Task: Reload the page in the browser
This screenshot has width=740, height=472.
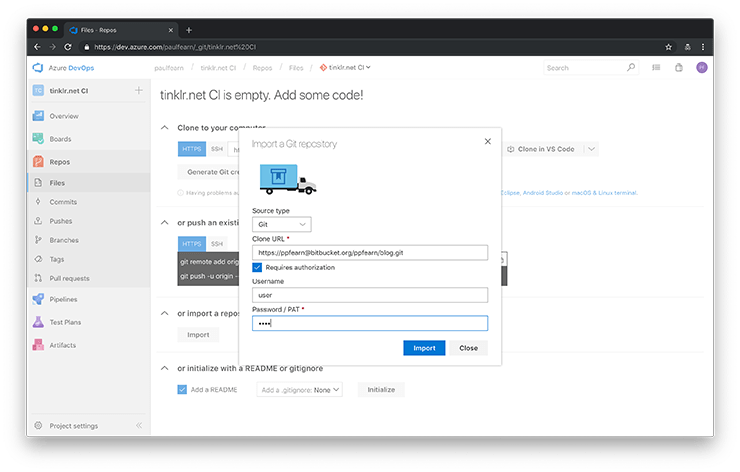Action: tap(67, 47)
